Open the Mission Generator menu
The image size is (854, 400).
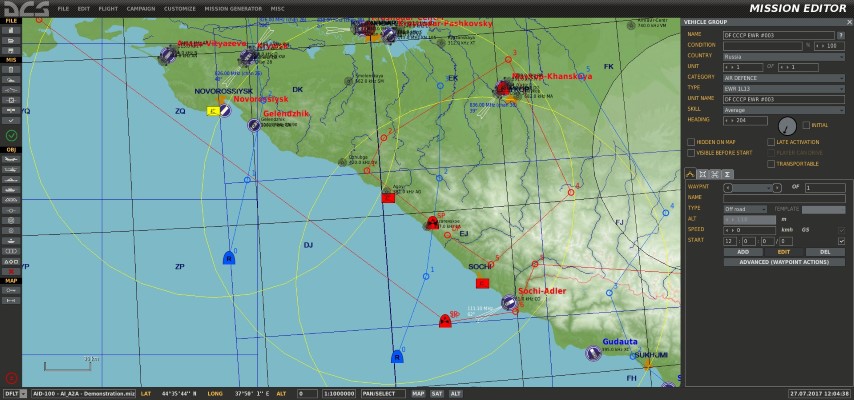(x=233, y=8)
